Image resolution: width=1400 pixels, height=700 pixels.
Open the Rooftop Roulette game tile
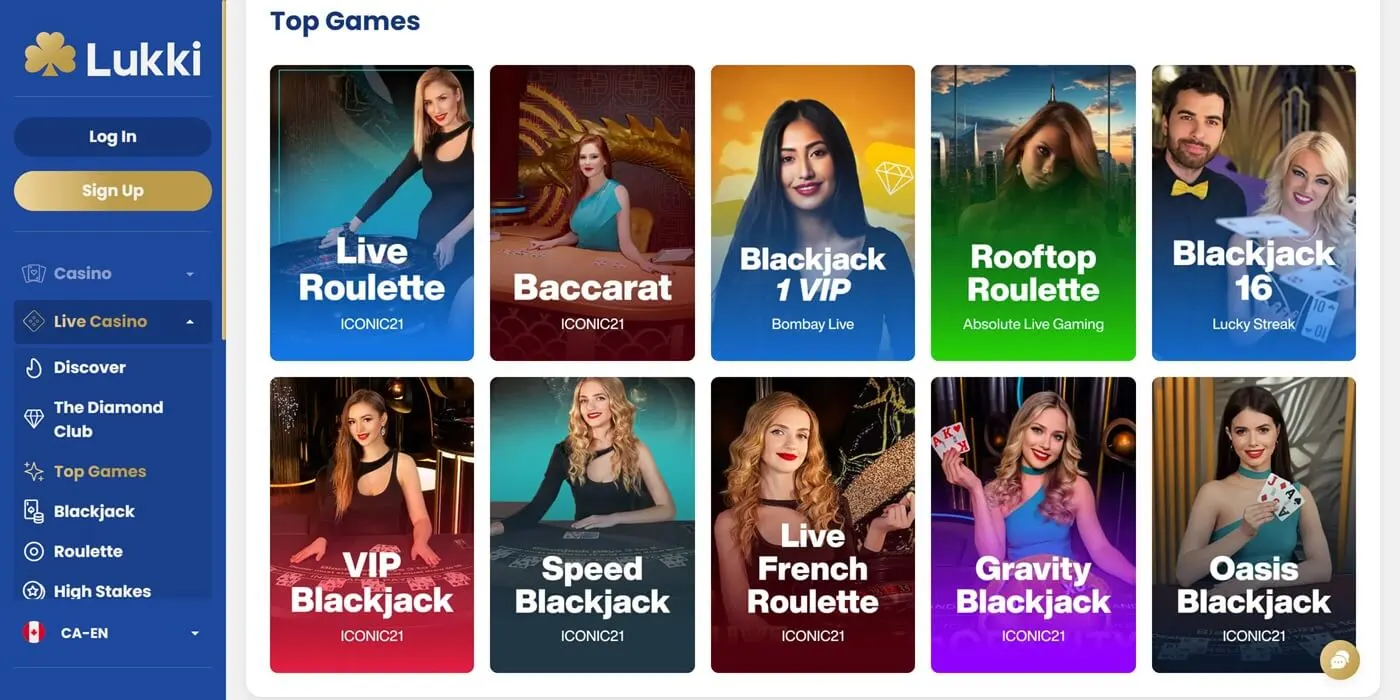[1033, 213]
